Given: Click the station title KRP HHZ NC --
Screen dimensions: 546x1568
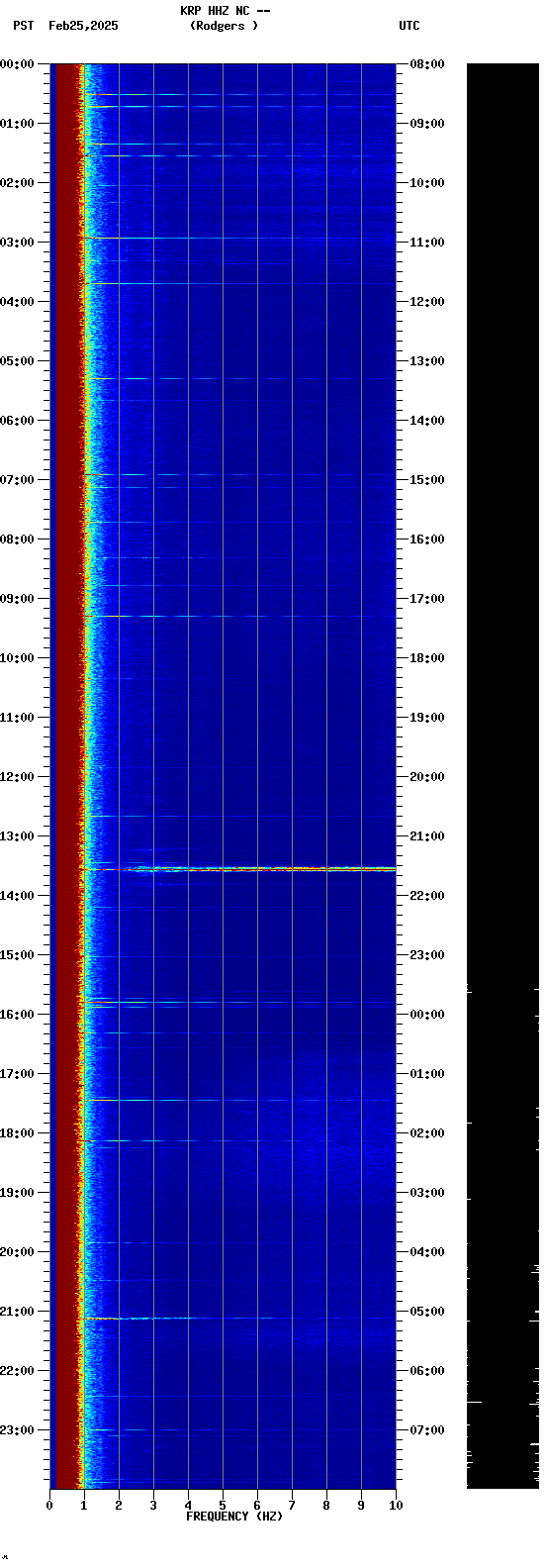Looking at the screenshot, I should (x=226, y=11).
